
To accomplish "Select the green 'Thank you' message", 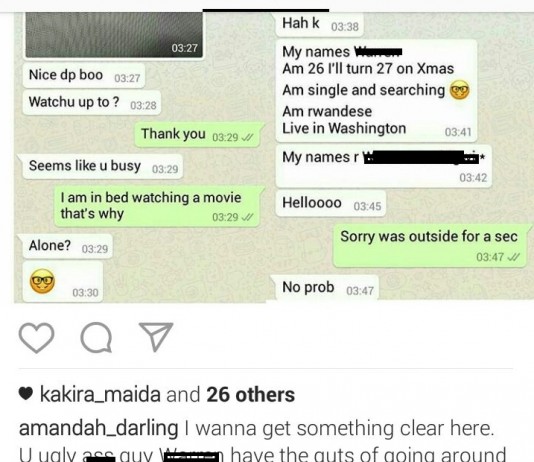I will click(x=198, y=134).
